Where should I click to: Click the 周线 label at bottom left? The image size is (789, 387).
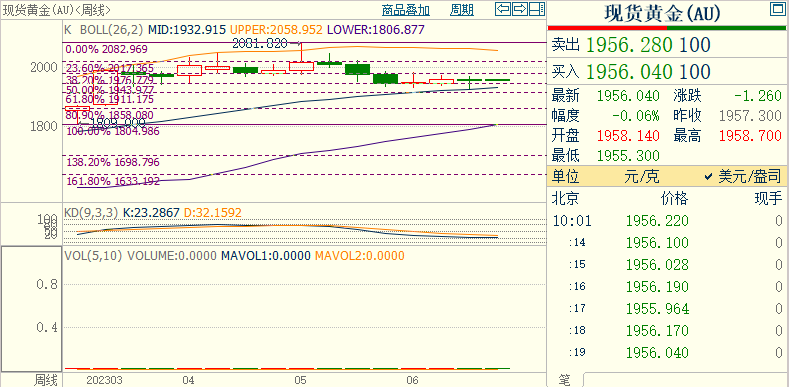[46, 379]
